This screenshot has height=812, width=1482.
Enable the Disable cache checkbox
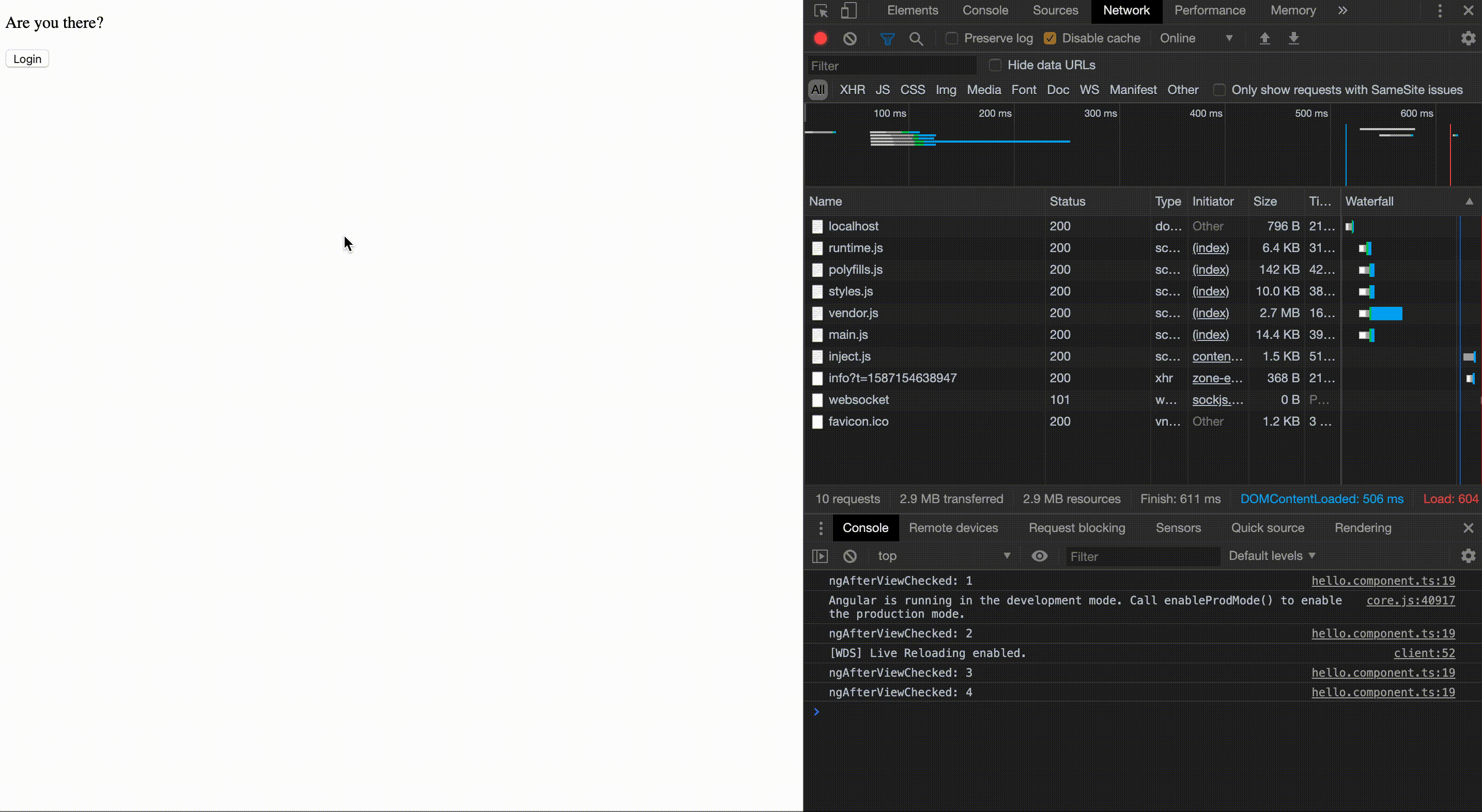pyautogui.click(x=1050, y=38)
